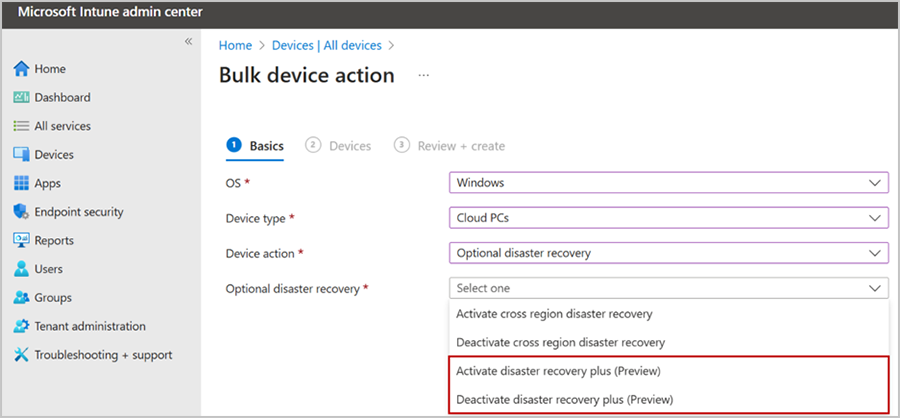Open the Device type Cloud PCs dropdown
900x418 pixels.
(x=669, y=218)
